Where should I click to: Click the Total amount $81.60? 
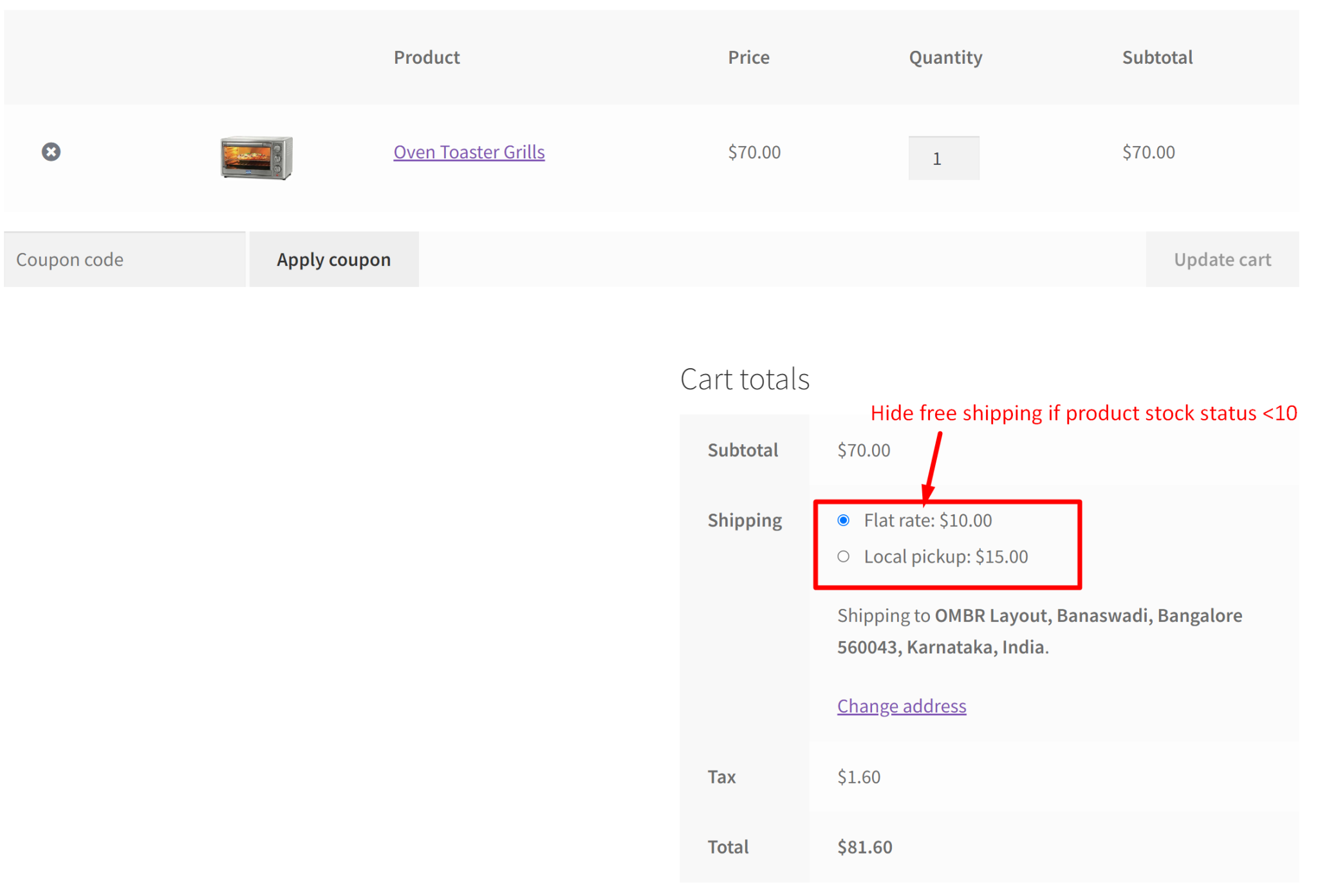(x=864, y=846)
